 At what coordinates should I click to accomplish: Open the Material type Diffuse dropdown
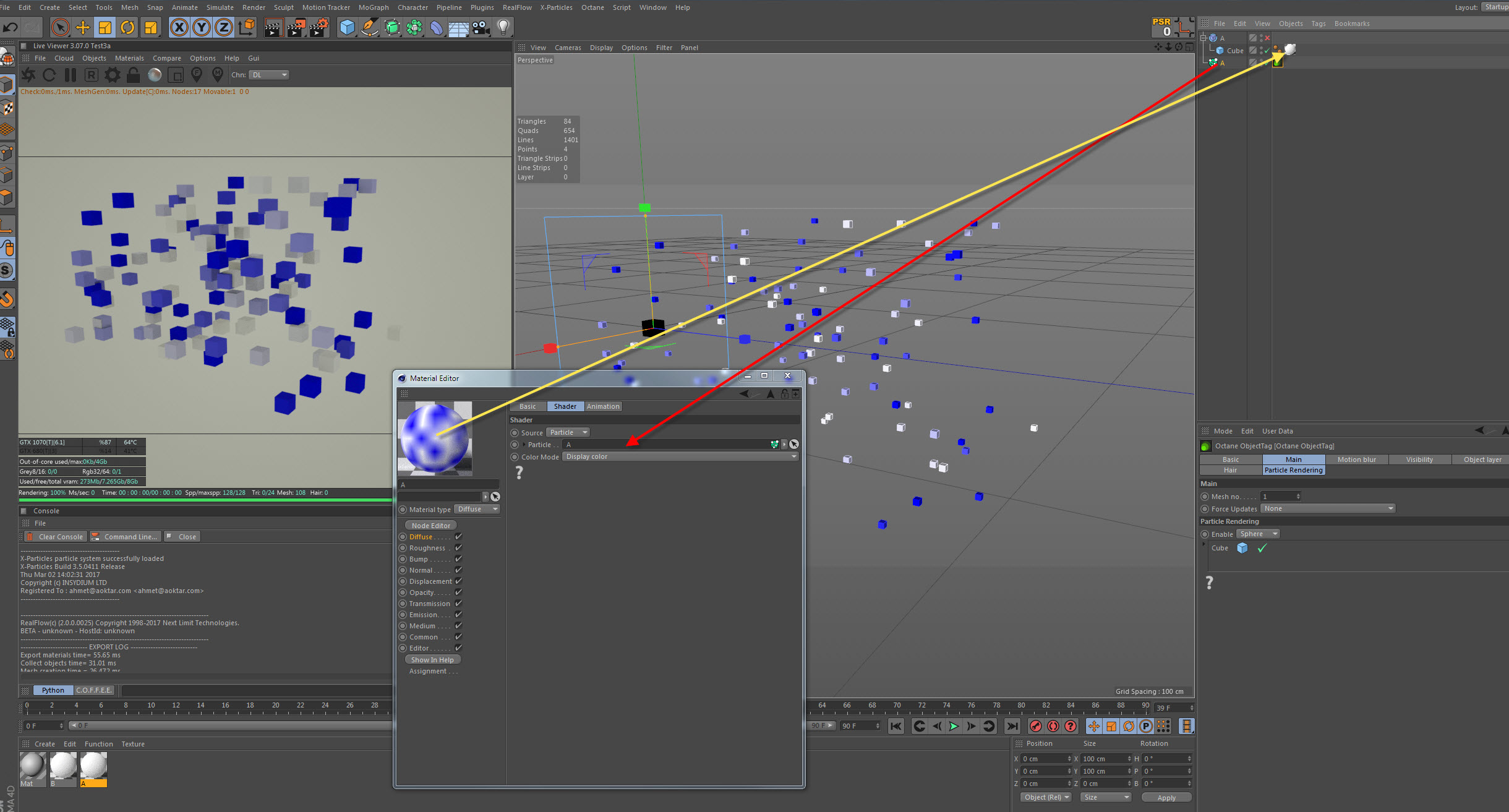pyautogui.click(x=477, y=509)
